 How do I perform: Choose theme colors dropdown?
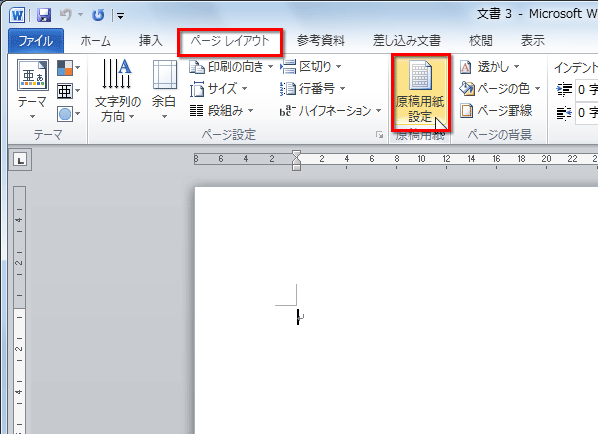69,68
